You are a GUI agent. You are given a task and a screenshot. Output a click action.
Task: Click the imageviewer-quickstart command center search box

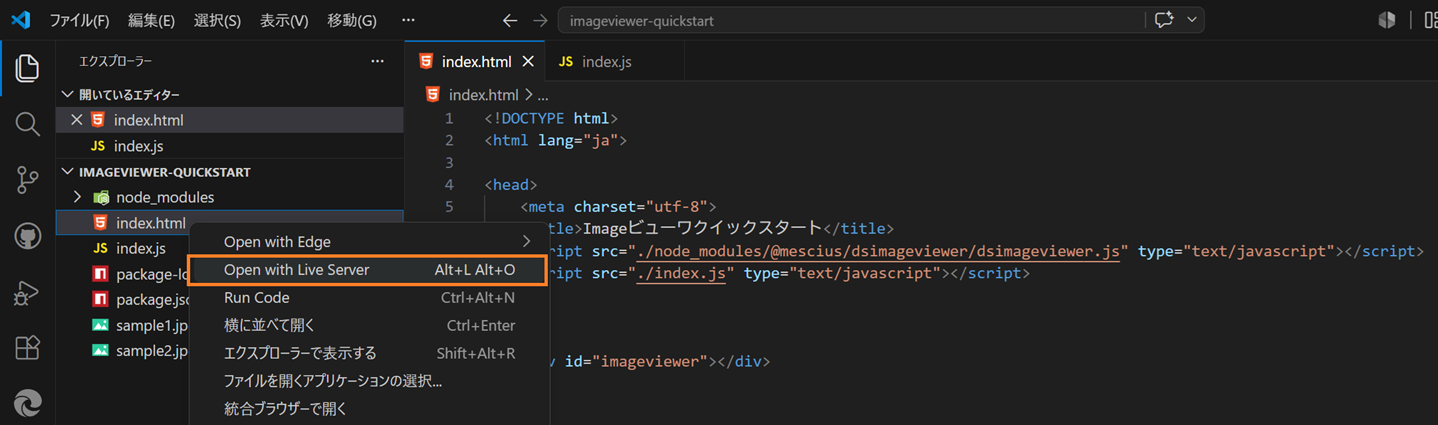(851, 21)
